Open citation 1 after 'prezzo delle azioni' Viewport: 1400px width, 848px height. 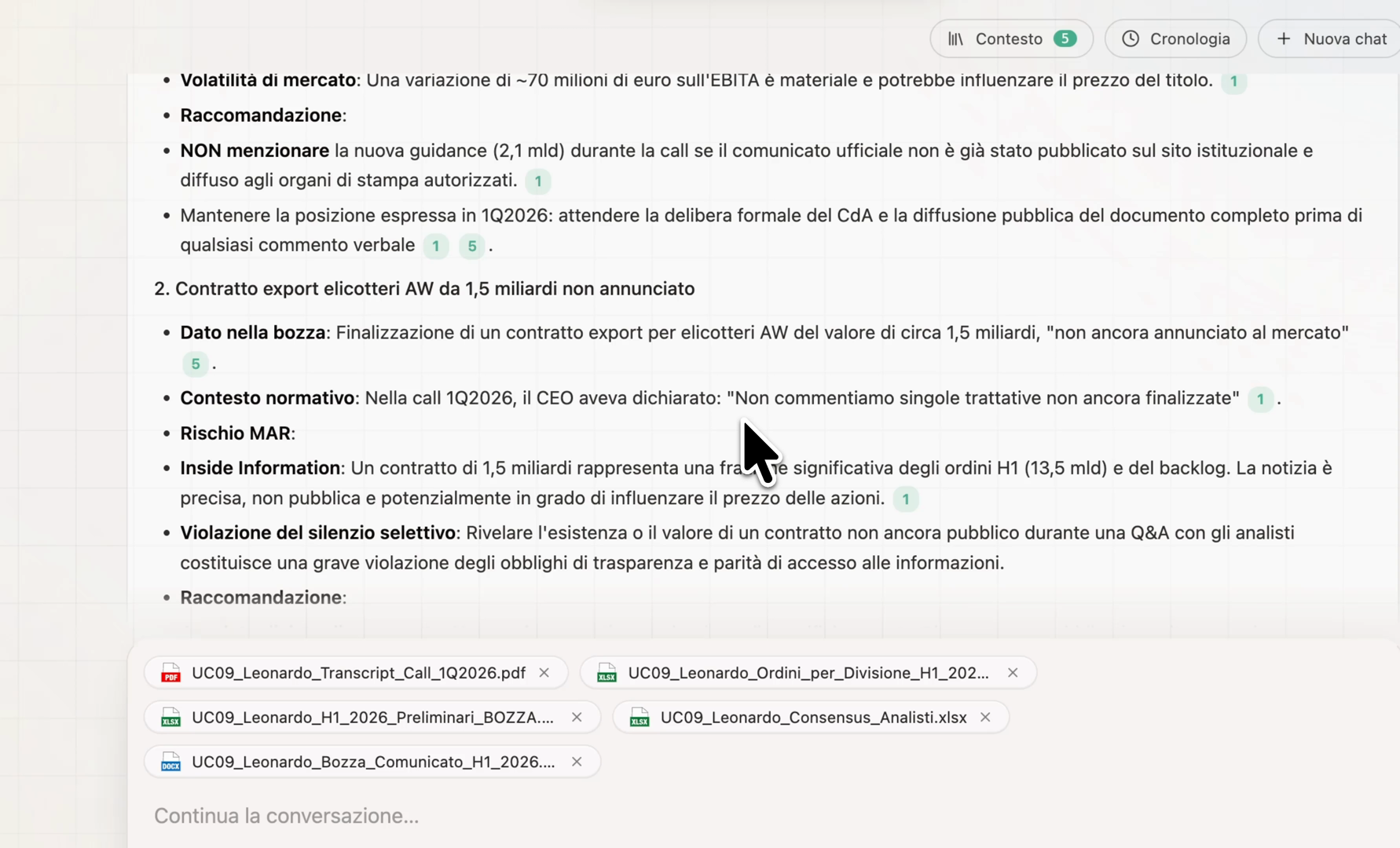[x=906, y=499]
